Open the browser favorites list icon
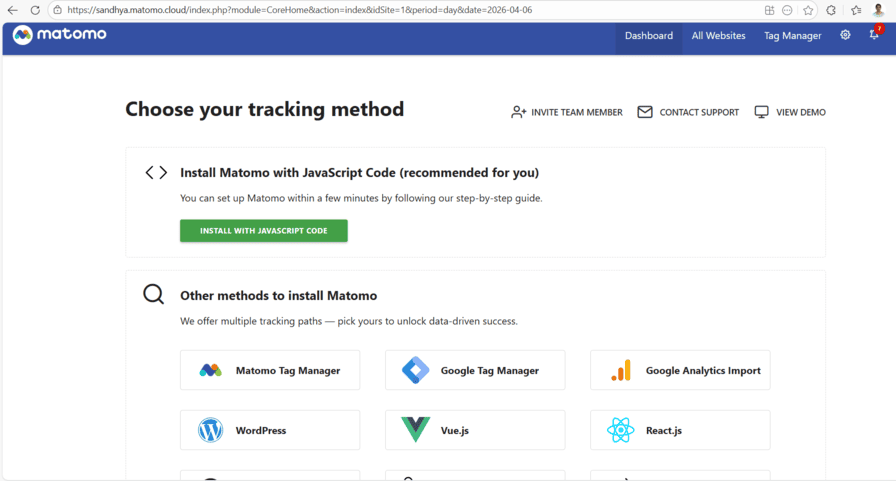 coord(855,10)
